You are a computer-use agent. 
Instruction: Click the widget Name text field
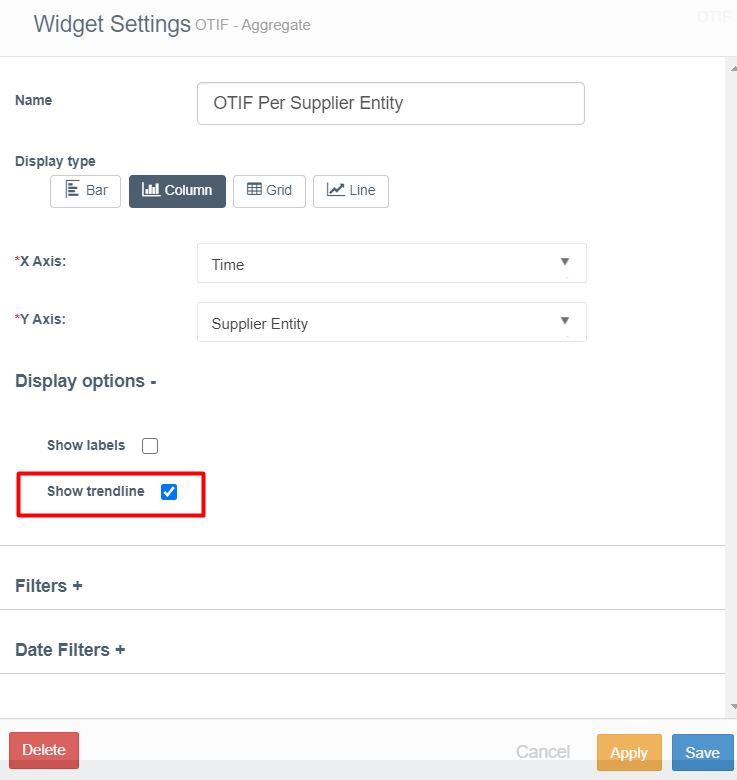(x=391, y=103)
